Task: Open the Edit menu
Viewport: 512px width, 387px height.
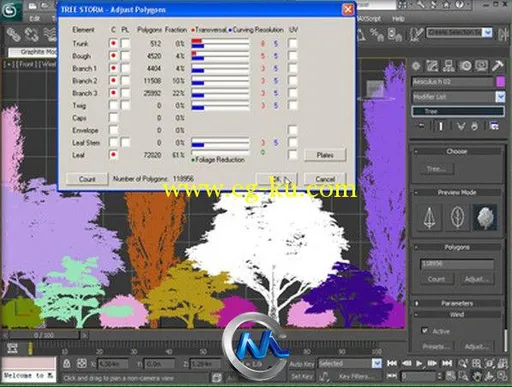Action: point(35,19)
